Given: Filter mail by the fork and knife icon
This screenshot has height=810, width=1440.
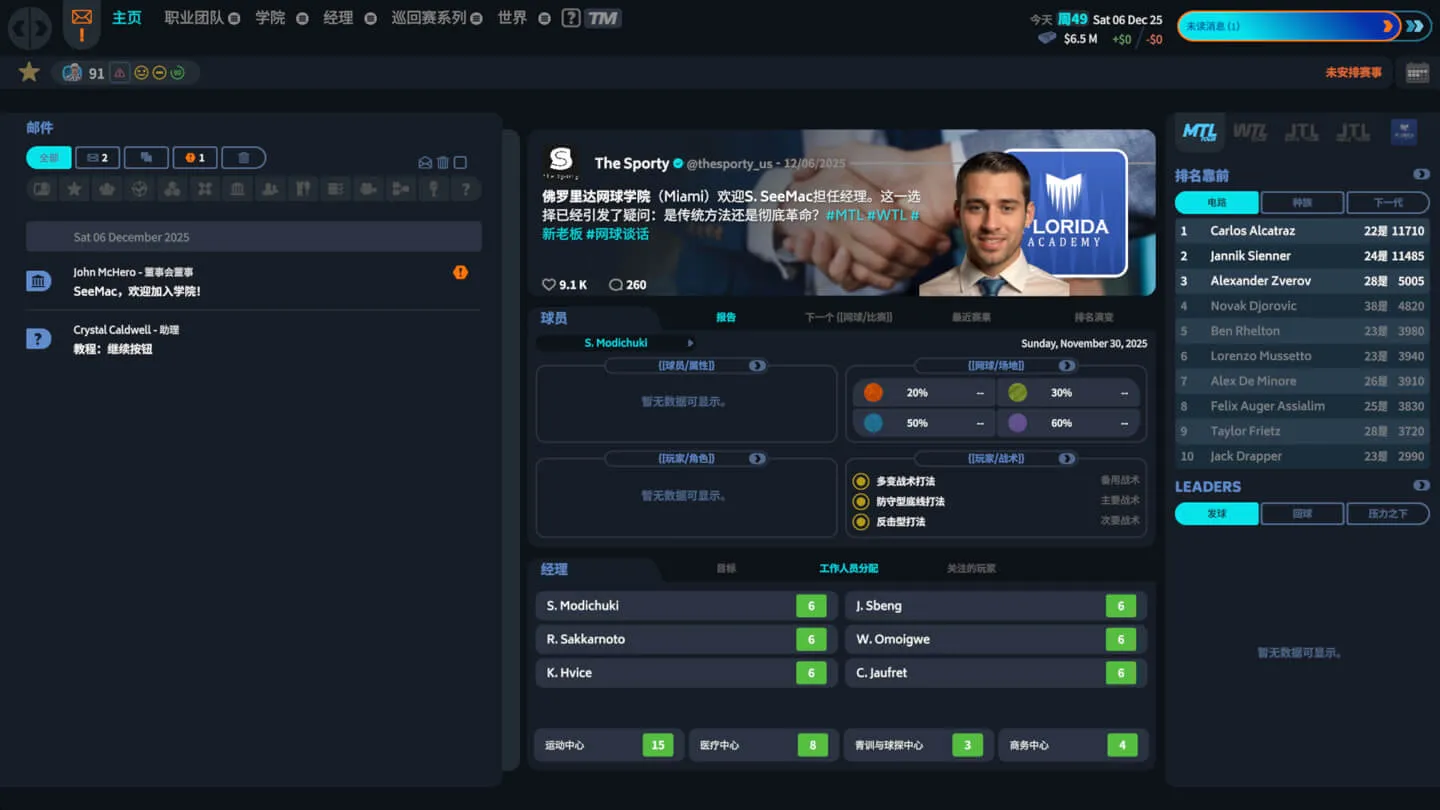Looking at the screenshot, I should [x=302, y=188].
